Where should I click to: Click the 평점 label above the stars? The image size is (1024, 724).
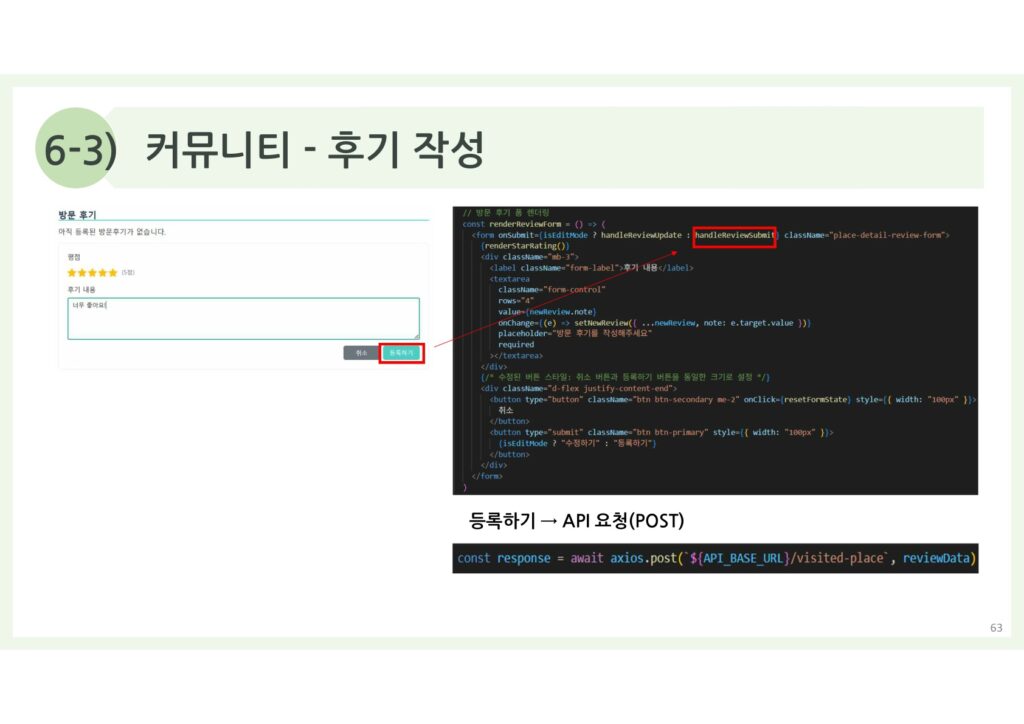coord(74,257)
